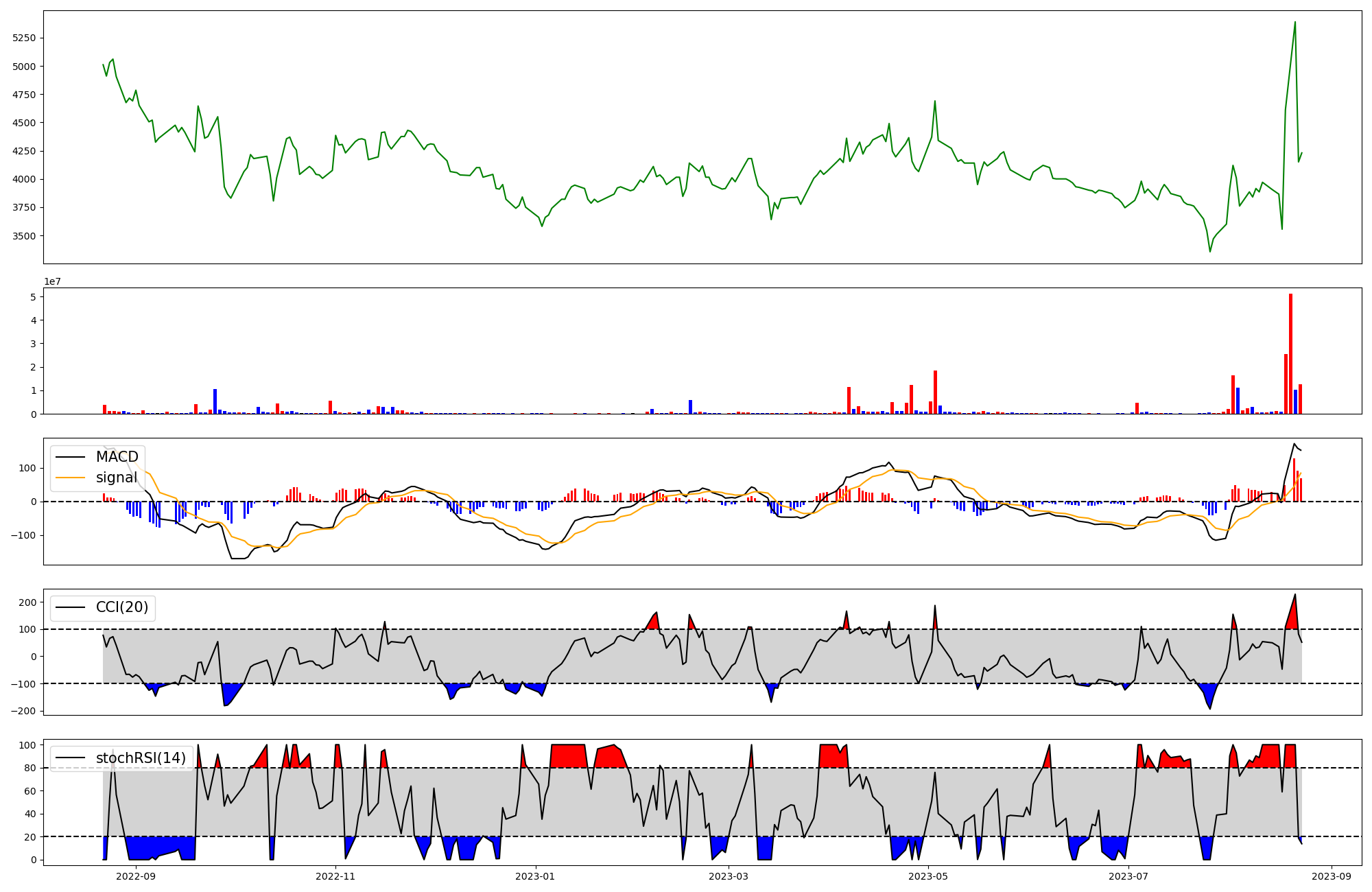Screen dimensions: 1372x892
Task: Click the highest price peak on green line
Action: click(1294, 22)
